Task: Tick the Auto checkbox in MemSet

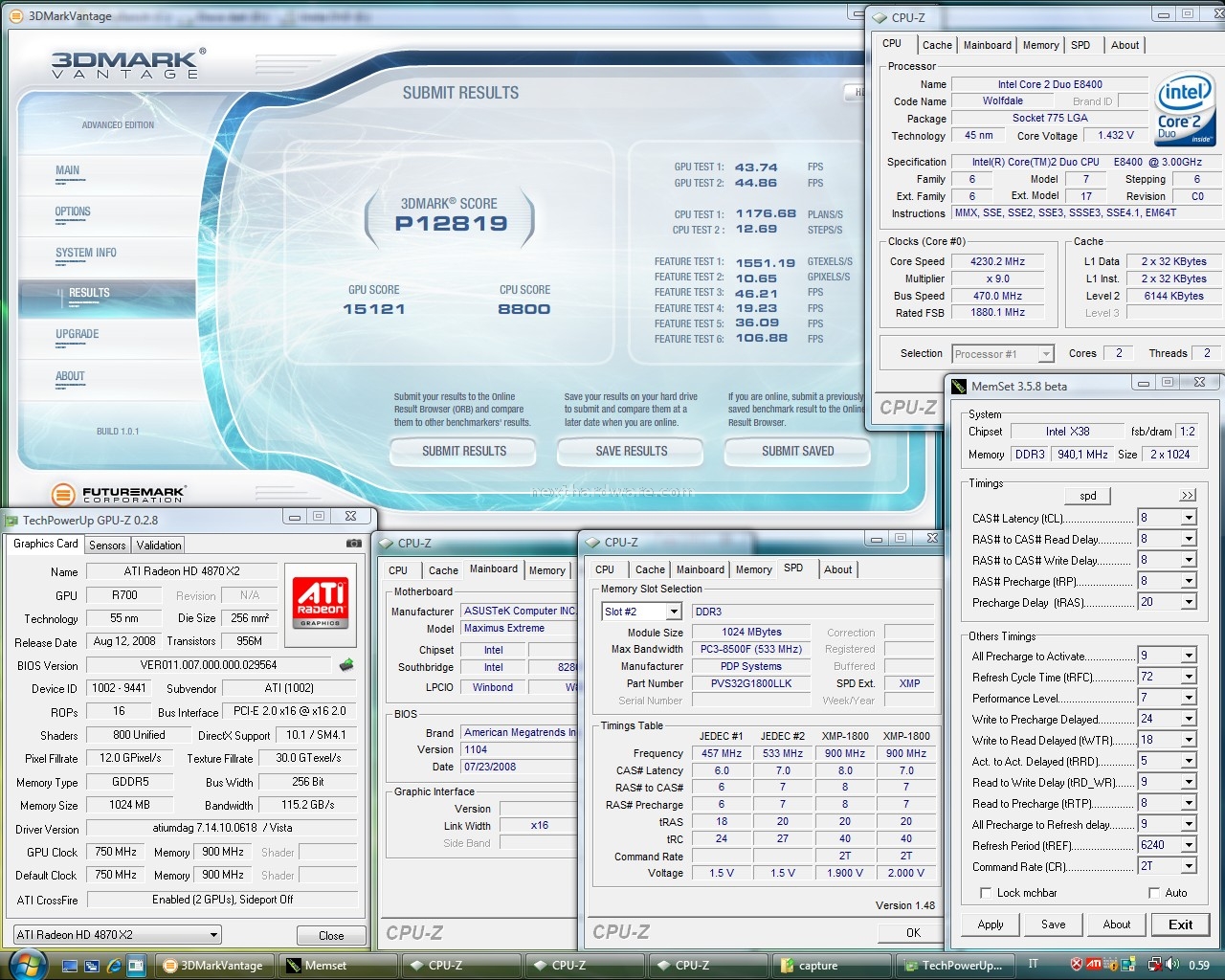Action: coord(1154,893)
